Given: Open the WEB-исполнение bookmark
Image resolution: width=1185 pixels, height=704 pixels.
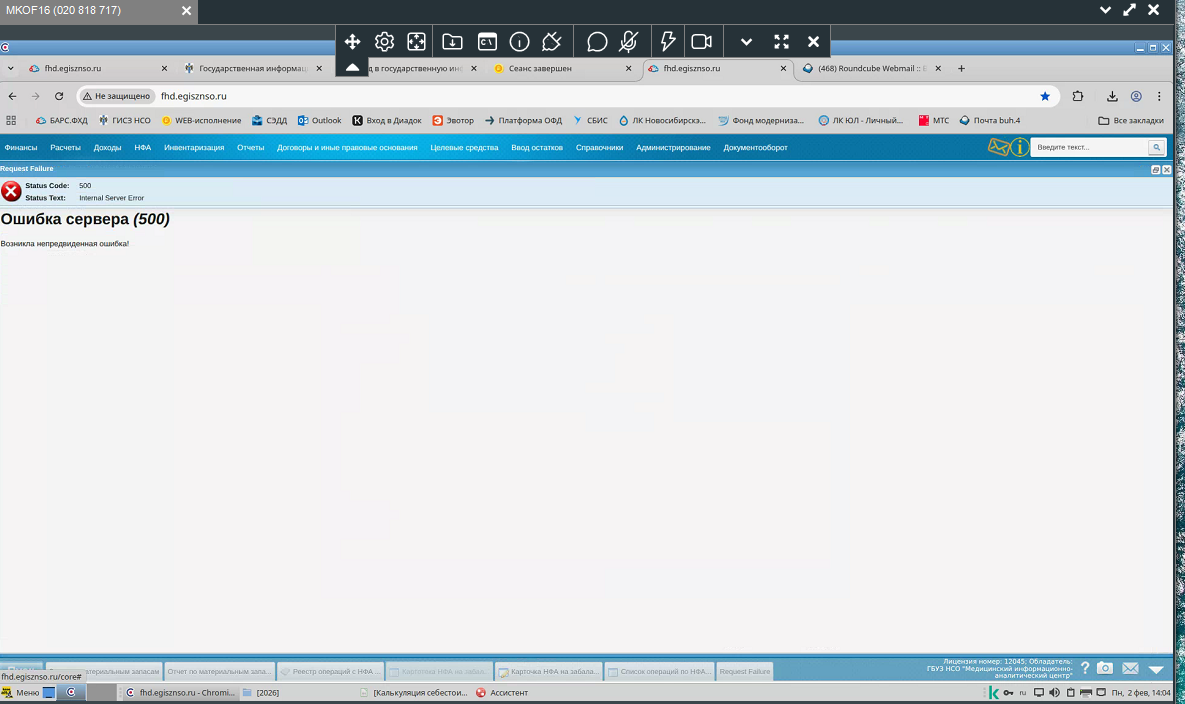Looking at the screenshot, I should click(201, 120).
